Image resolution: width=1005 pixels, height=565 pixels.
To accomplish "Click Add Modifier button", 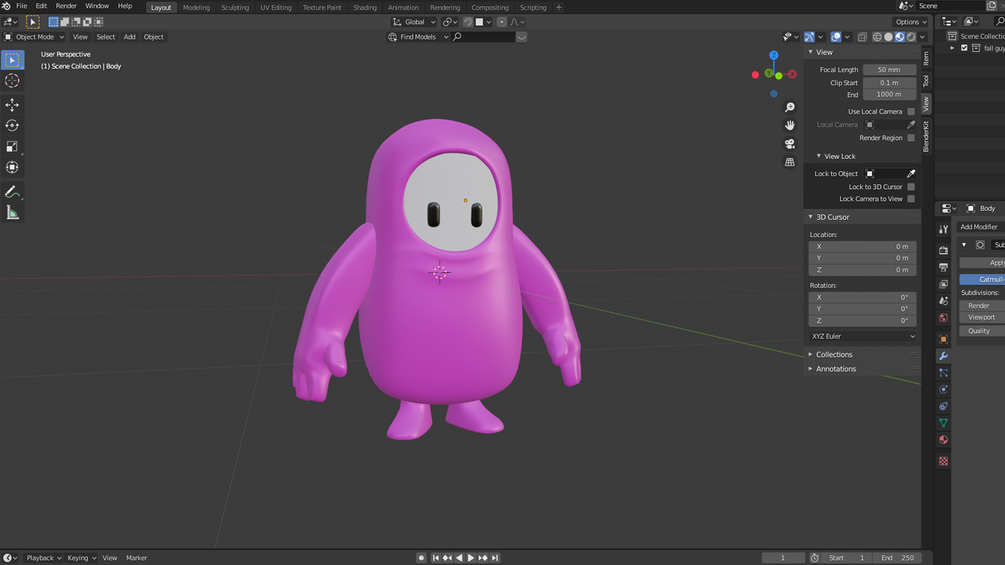I will pos(980,227).
